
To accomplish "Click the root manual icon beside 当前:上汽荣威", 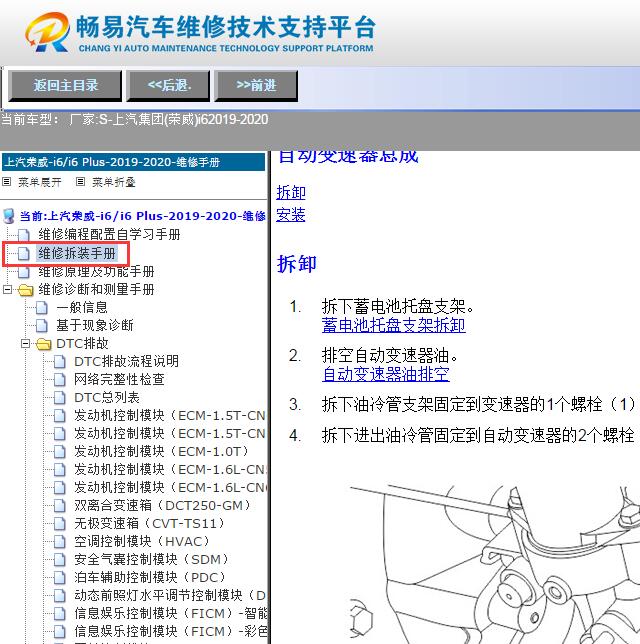I will 9,216.
